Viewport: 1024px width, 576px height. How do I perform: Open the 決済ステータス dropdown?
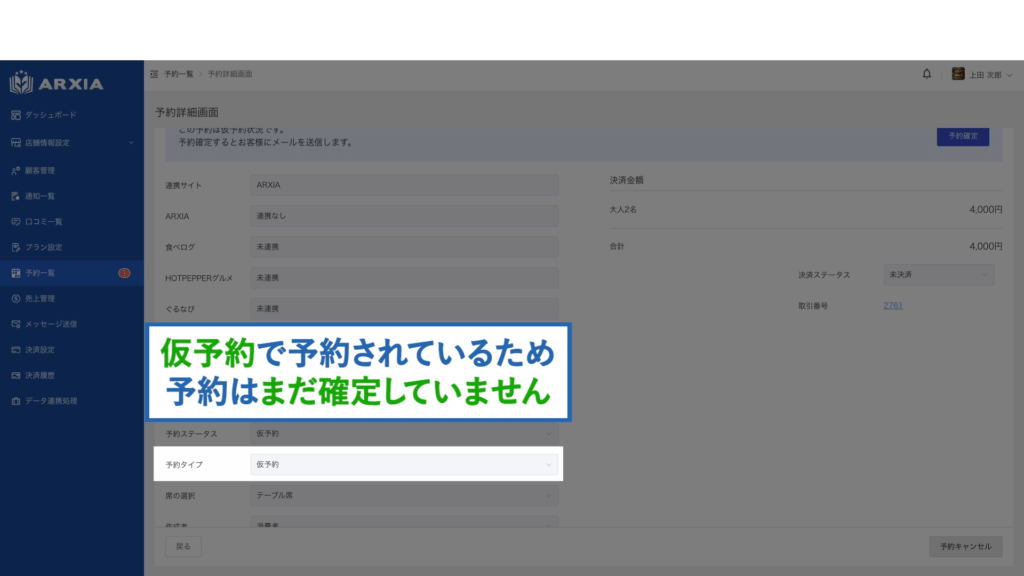tap(938, 274)
